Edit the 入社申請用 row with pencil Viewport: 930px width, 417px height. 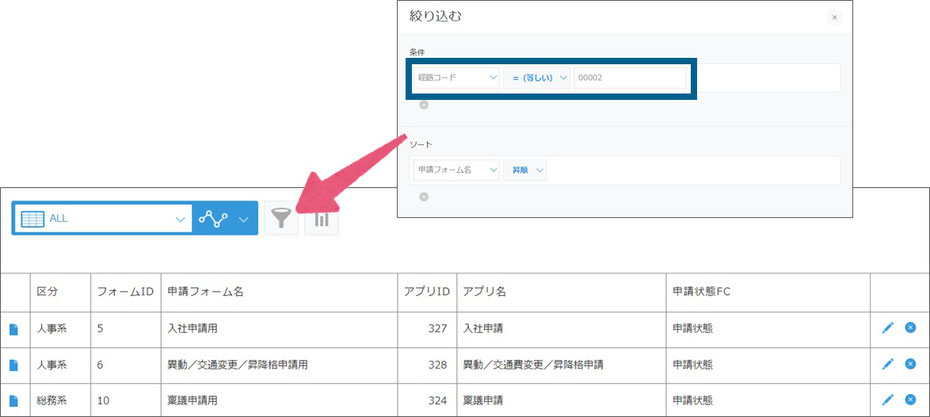click(888, 327)
